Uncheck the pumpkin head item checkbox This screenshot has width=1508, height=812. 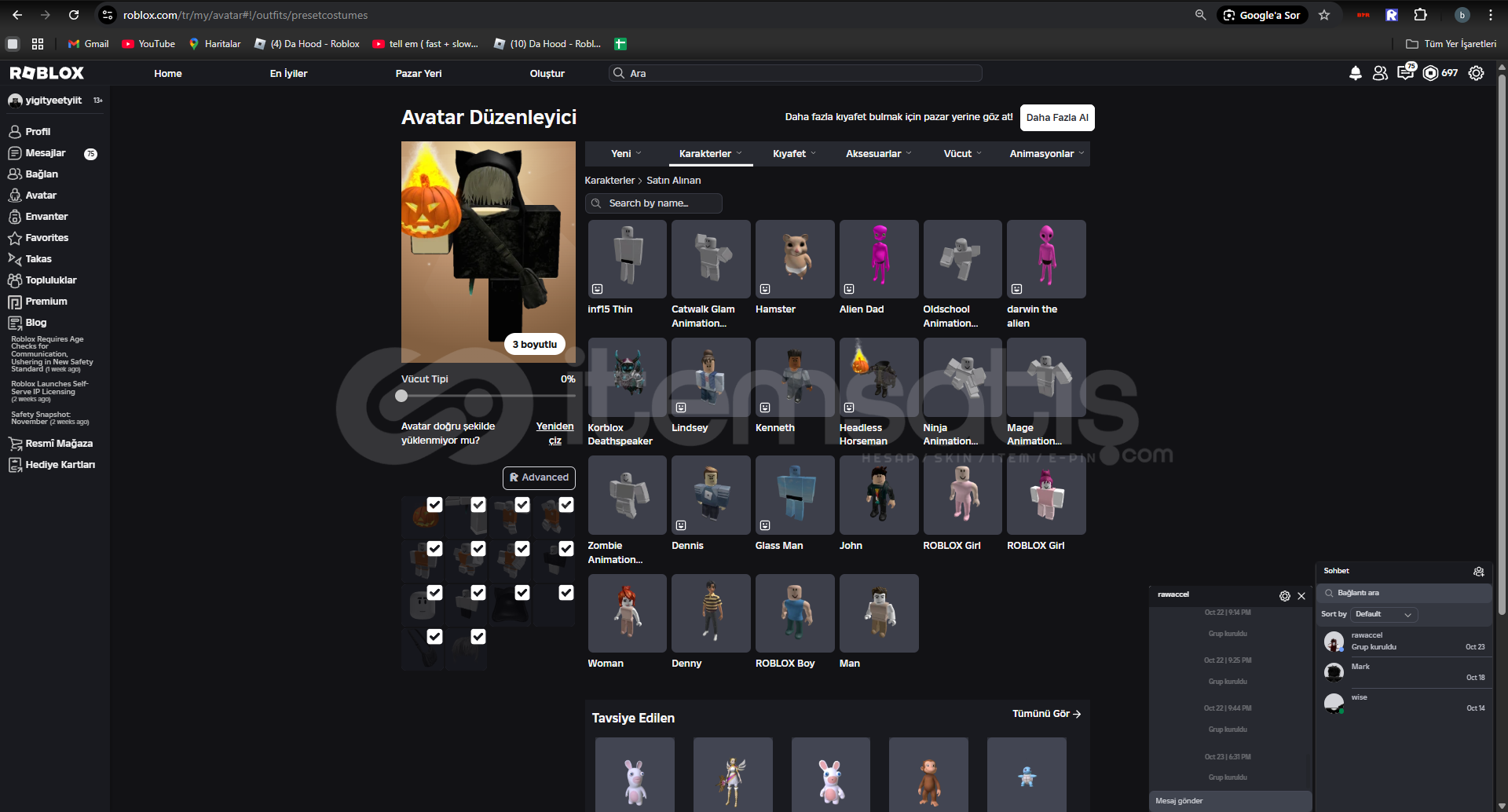(434, 505)
